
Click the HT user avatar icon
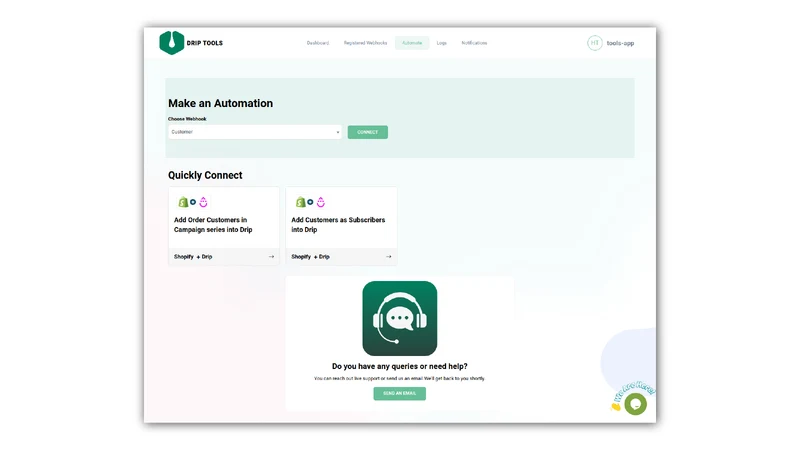594,43
